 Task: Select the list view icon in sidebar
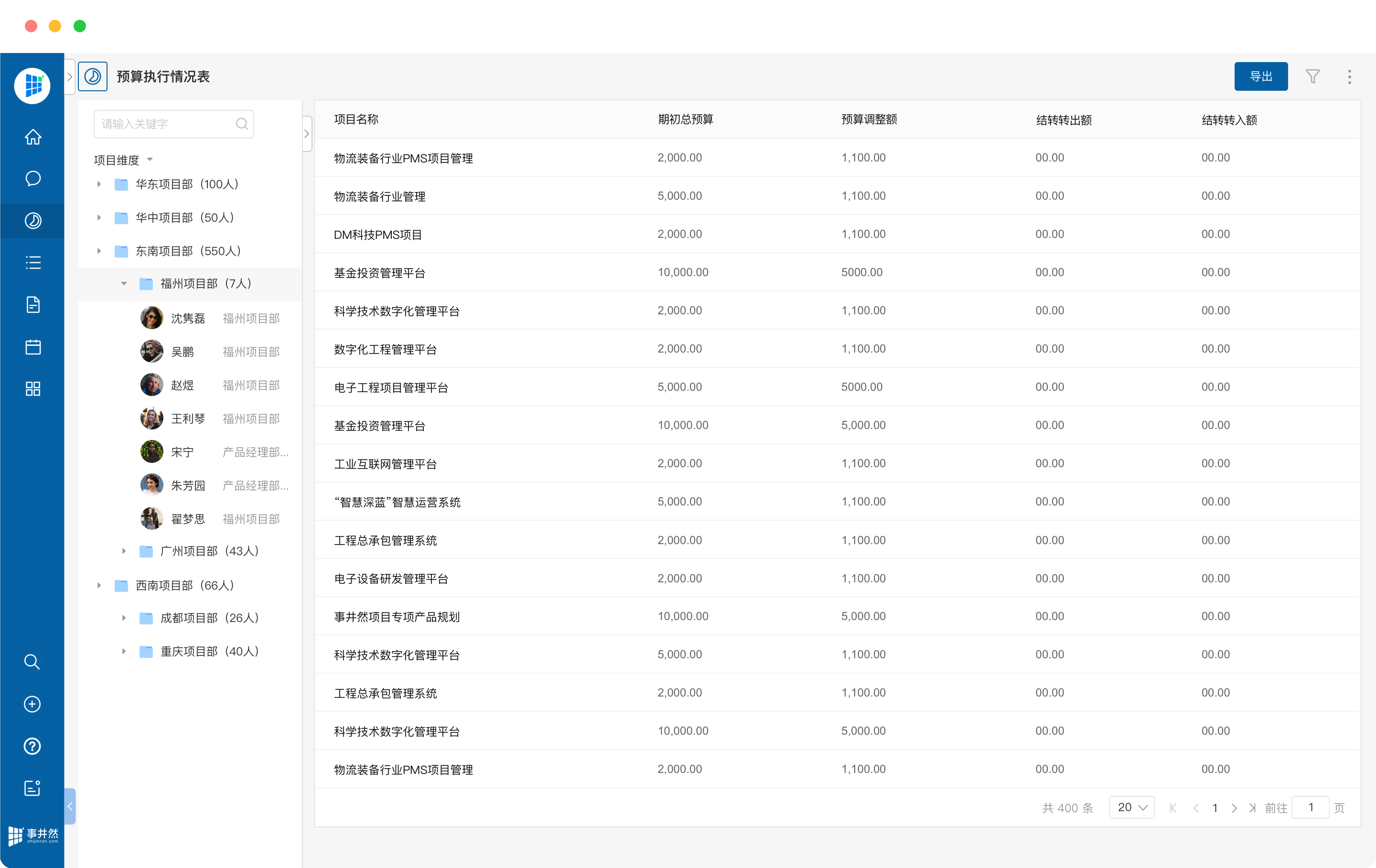point(32,262)
